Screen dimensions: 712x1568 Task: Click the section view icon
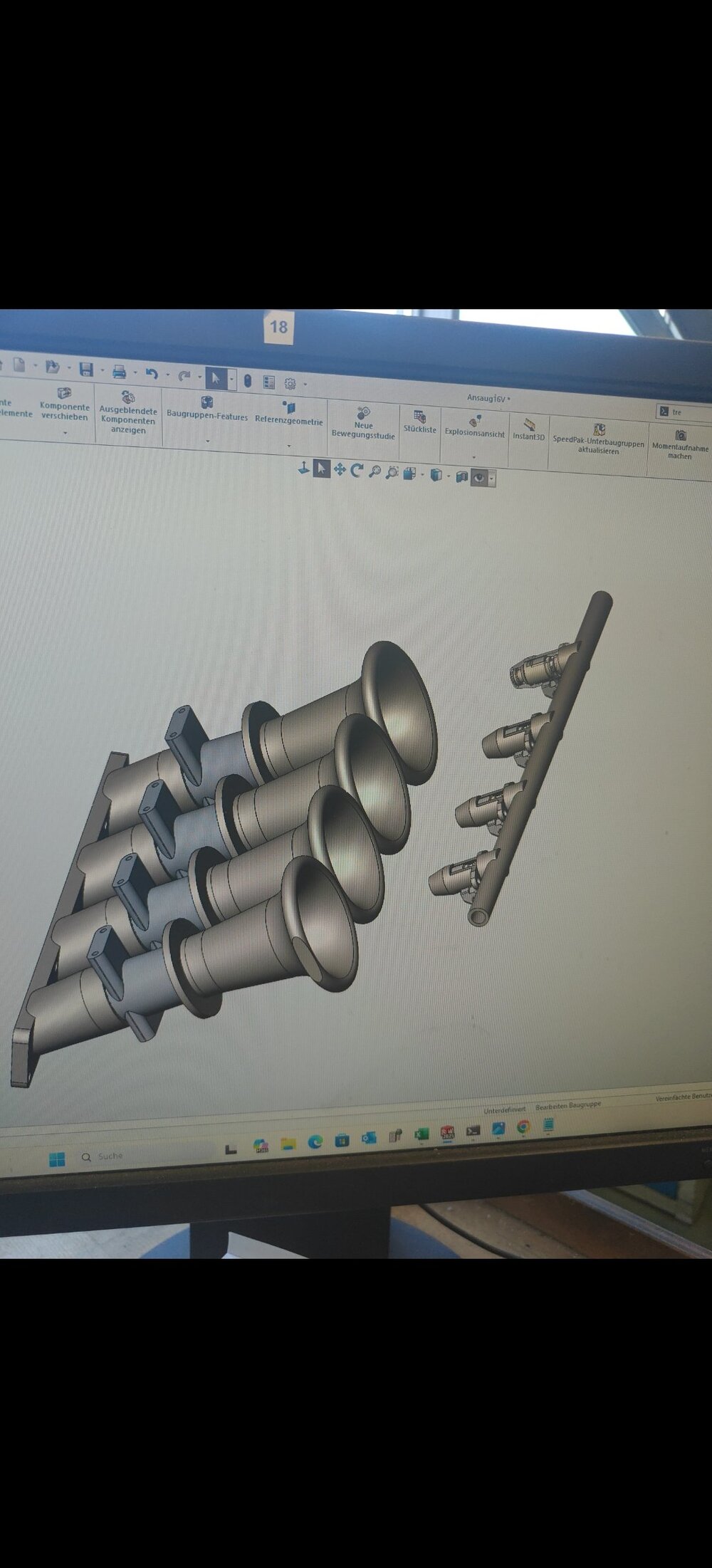(x=461, y=476)
